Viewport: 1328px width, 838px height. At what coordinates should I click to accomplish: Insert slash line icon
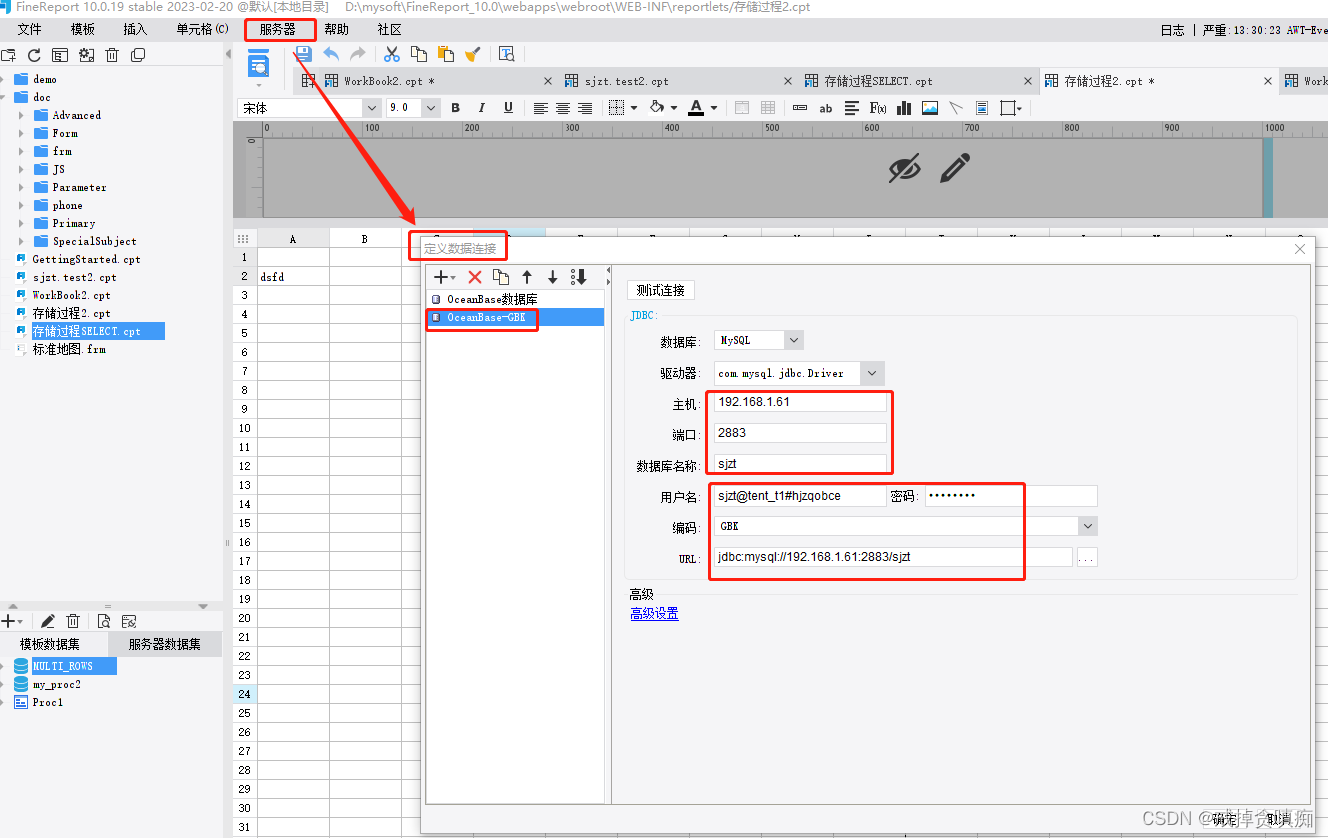pos(956,108)
